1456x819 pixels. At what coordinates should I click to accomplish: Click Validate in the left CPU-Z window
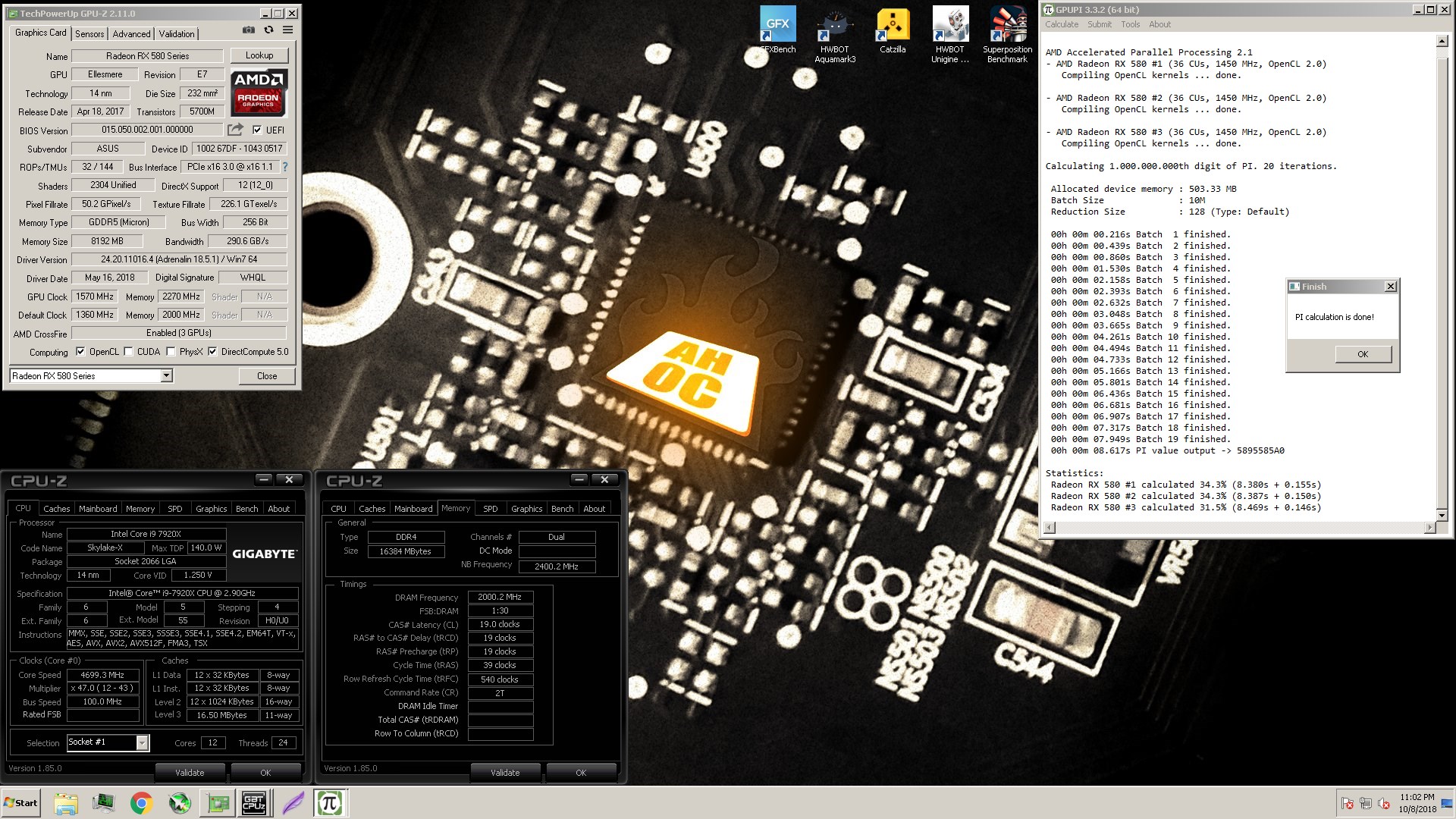190,773
